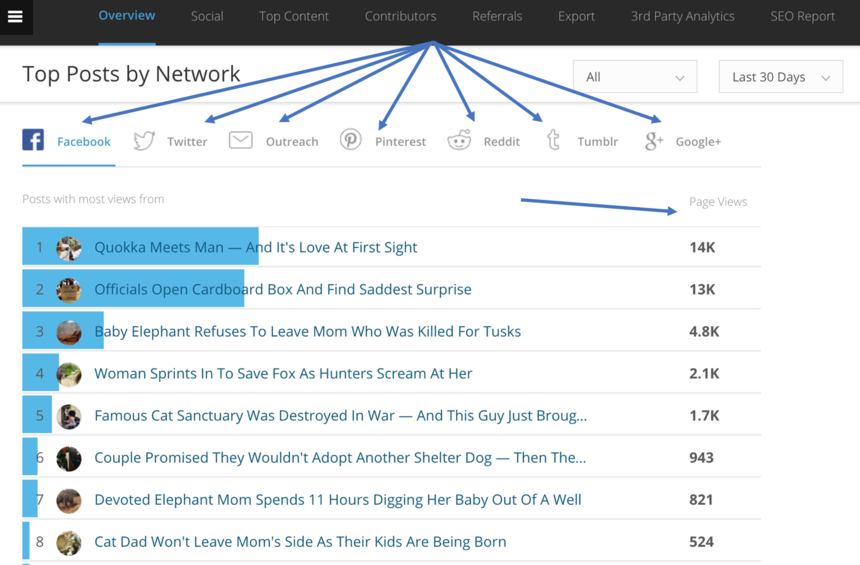The width and height of the screenshot is (860, 565).
Task: Click Woman Sprints In To Save Fox link
Action: [283, 373]
